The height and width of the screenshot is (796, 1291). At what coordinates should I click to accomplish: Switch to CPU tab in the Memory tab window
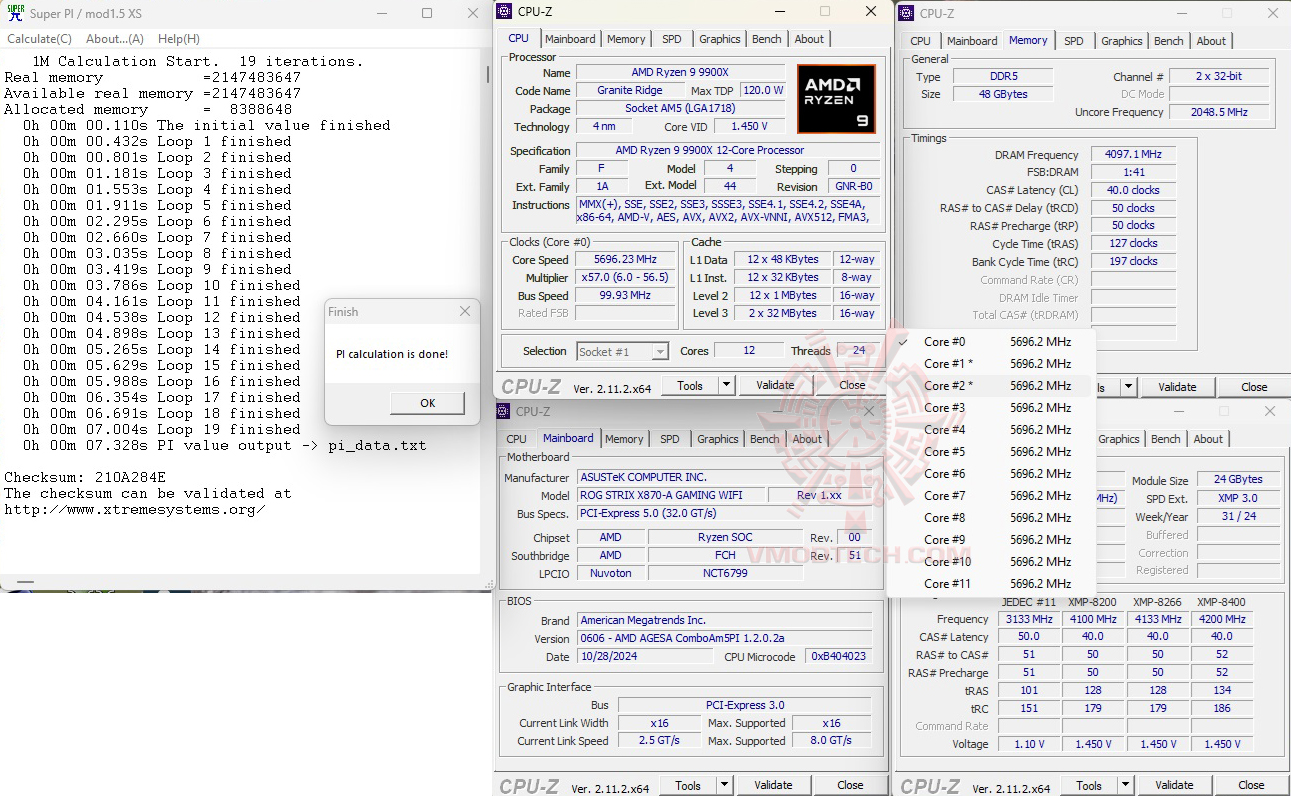click(921, 41)
